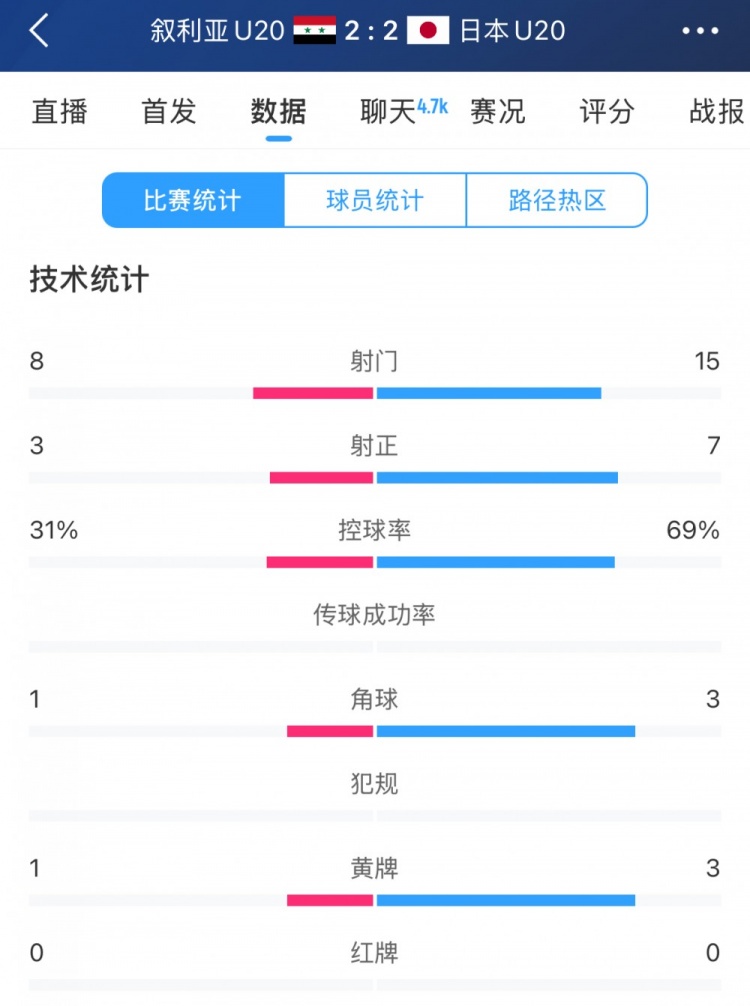
Task: Switch to the 直播 live tab
Action: tap(60, 111)
